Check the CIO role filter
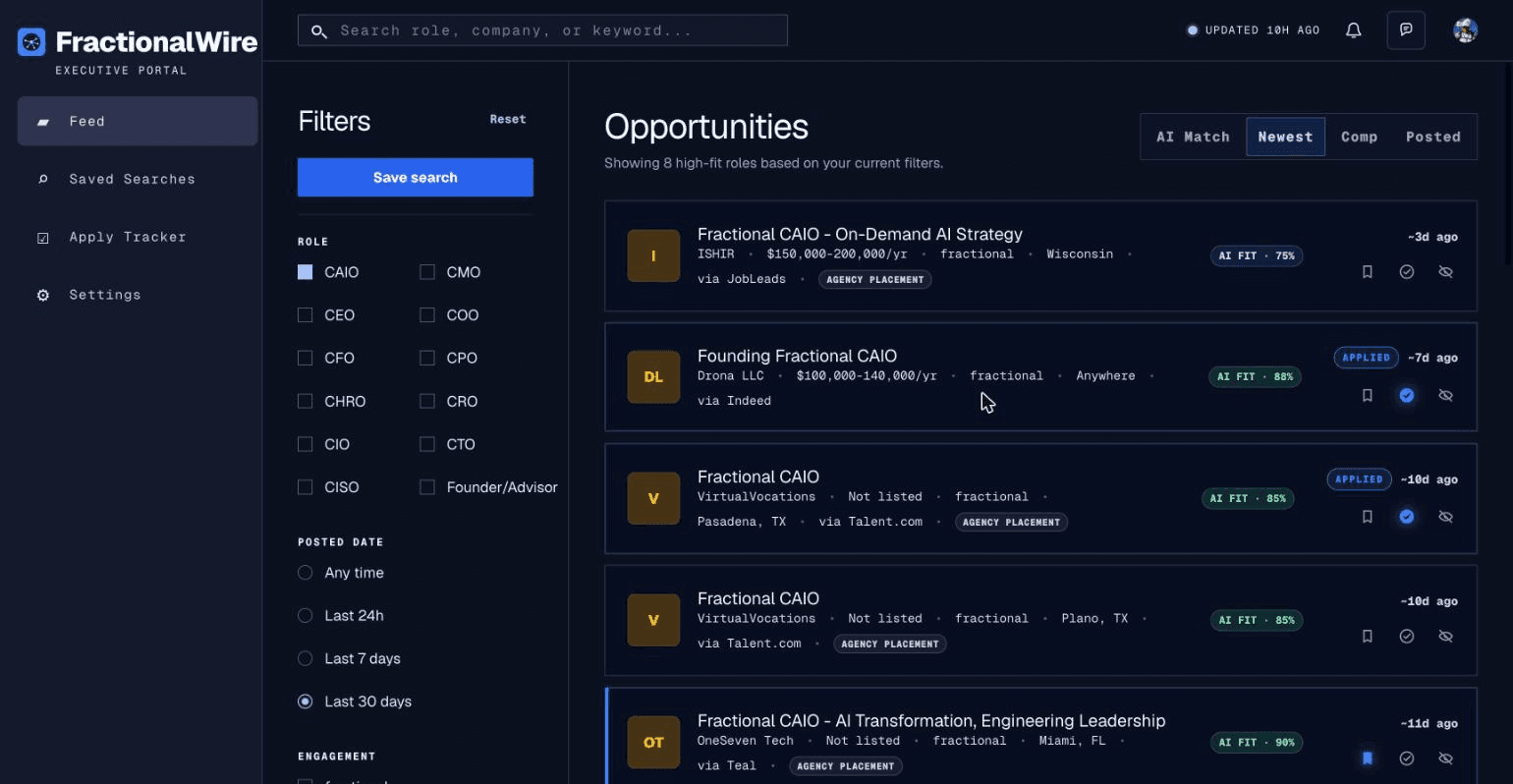Image resolution: width=1513 pixels, height=784 pixels. click(x=306, y=444)
